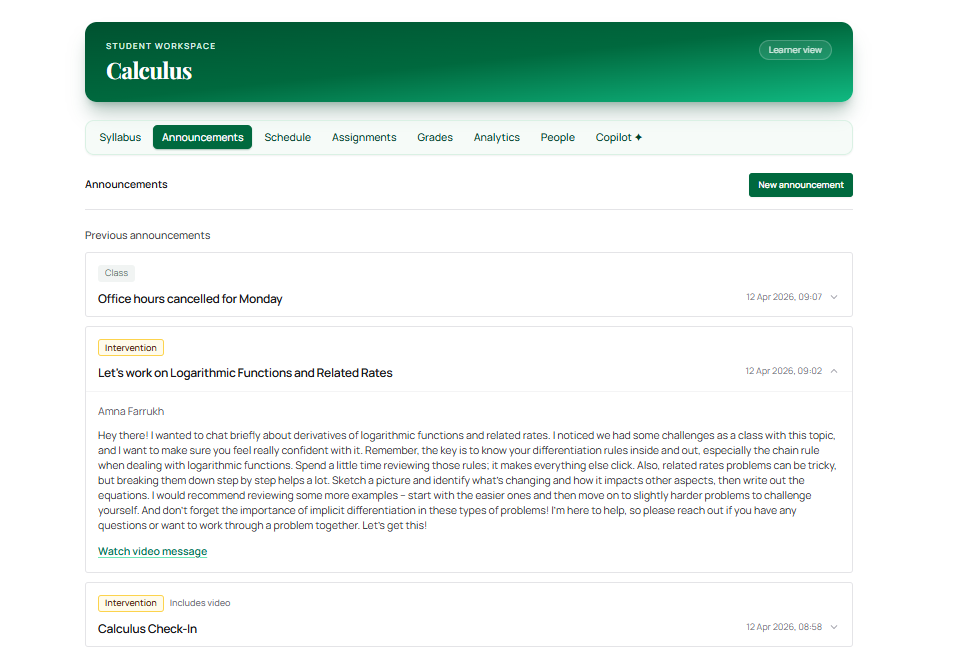Click the Previous announcements heading

coord(148,235)
